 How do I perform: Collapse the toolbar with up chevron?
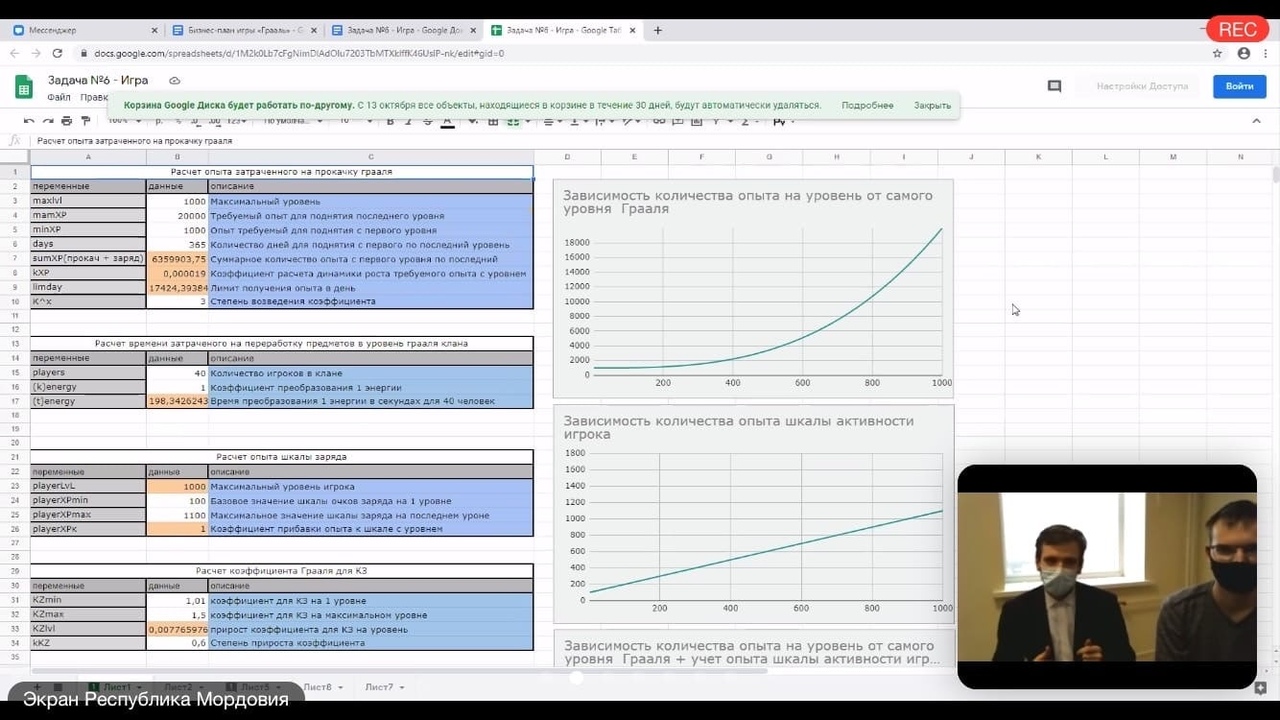pyautogui.click(x=1256, y=121)
